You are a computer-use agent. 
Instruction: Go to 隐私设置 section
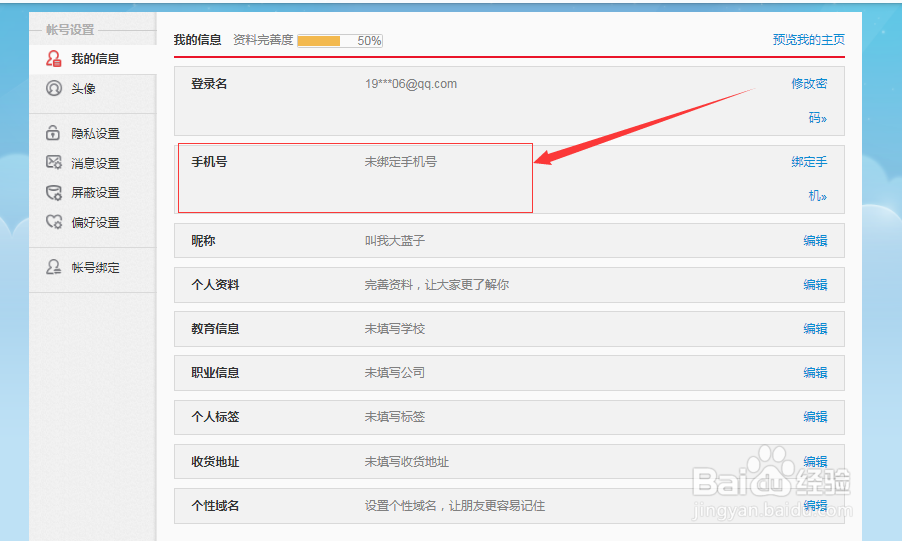93,134
